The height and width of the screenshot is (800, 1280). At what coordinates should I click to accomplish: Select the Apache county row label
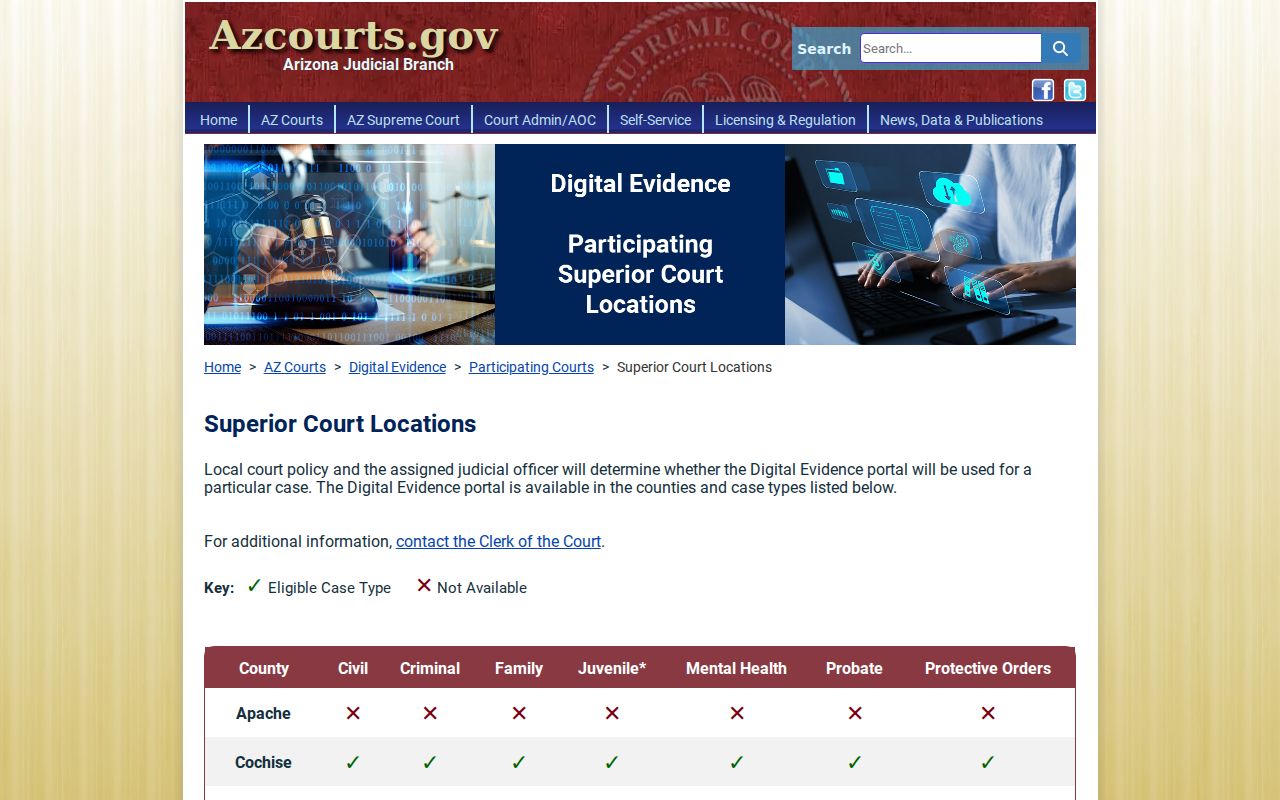coord(263,713)
